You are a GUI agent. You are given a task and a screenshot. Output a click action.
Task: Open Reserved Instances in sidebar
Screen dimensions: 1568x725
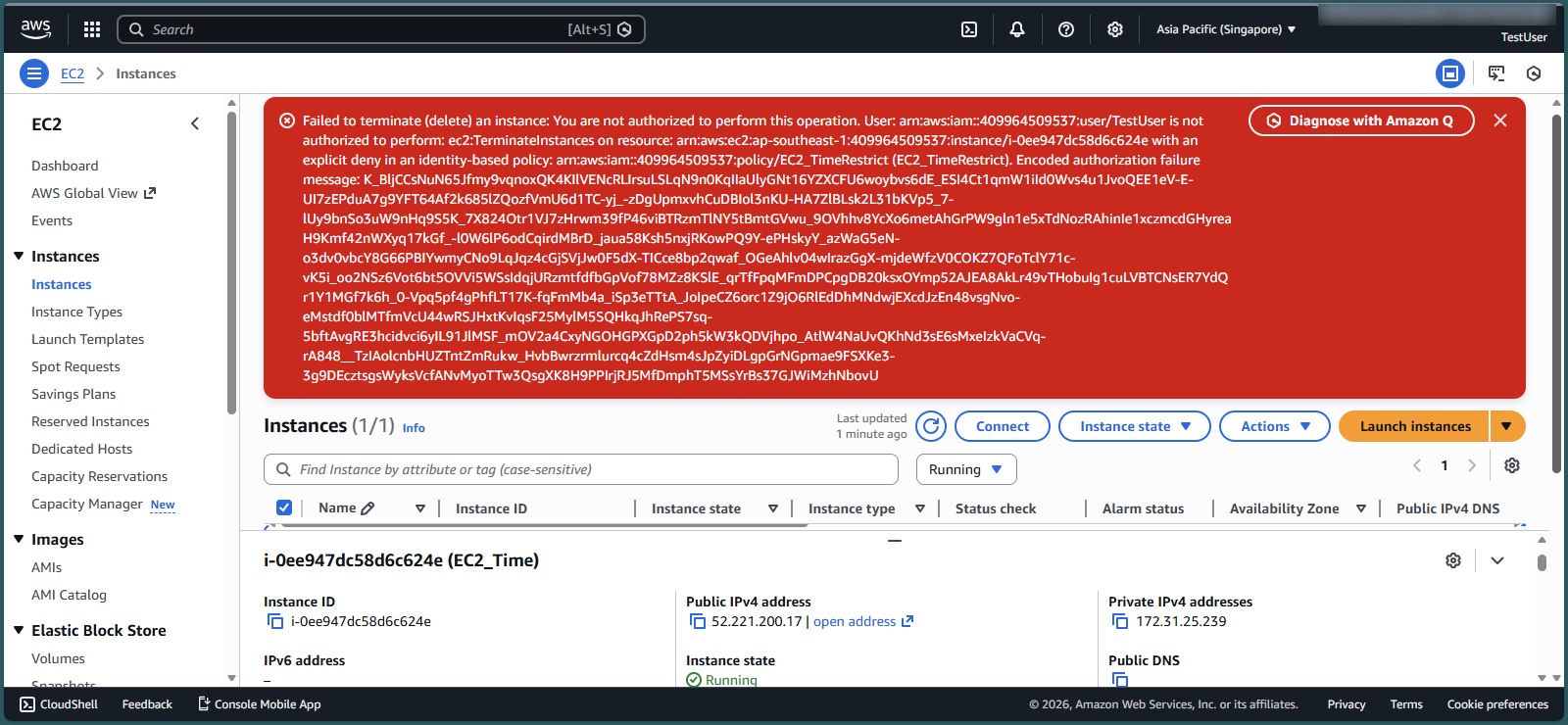(x=90, y=421)
